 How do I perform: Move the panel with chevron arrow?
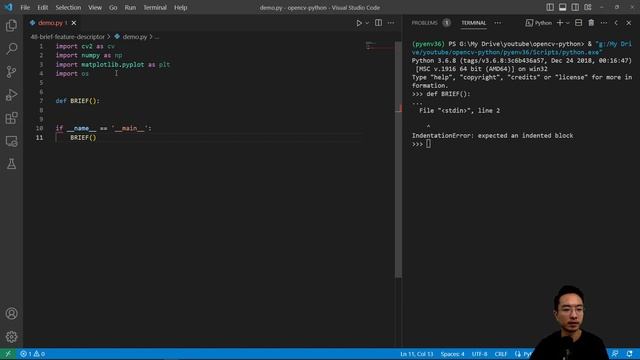(x=616, y=23)
